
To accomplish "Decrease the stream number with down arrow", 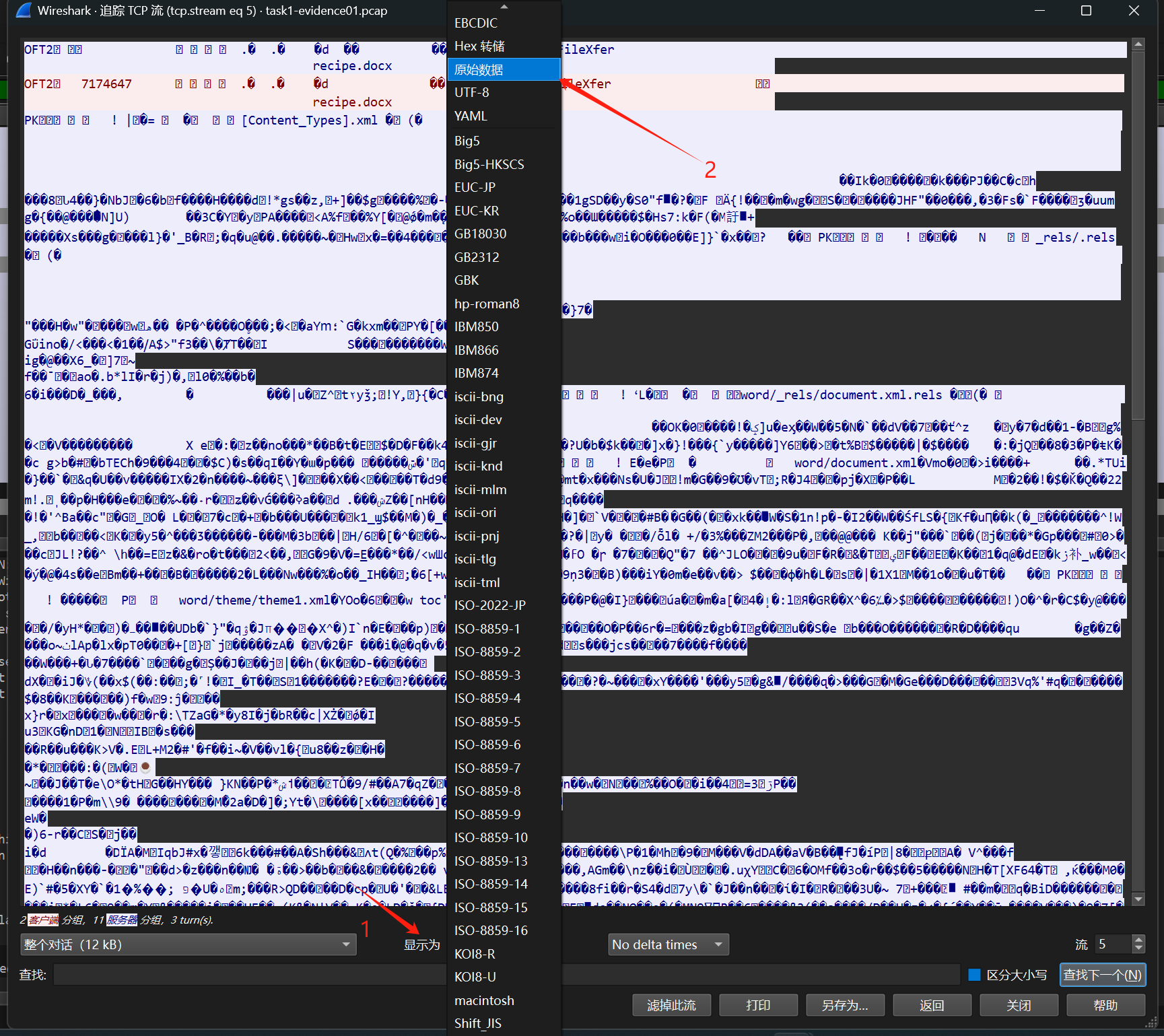I will click(1138, 948).
